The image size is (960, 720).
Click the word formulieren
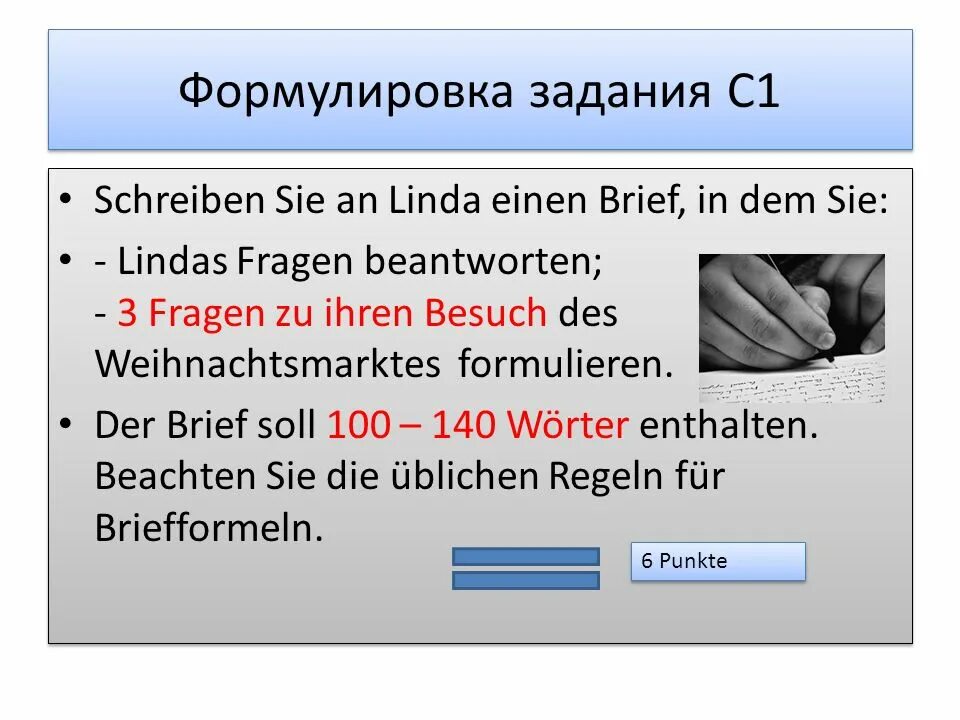[565, 364]
